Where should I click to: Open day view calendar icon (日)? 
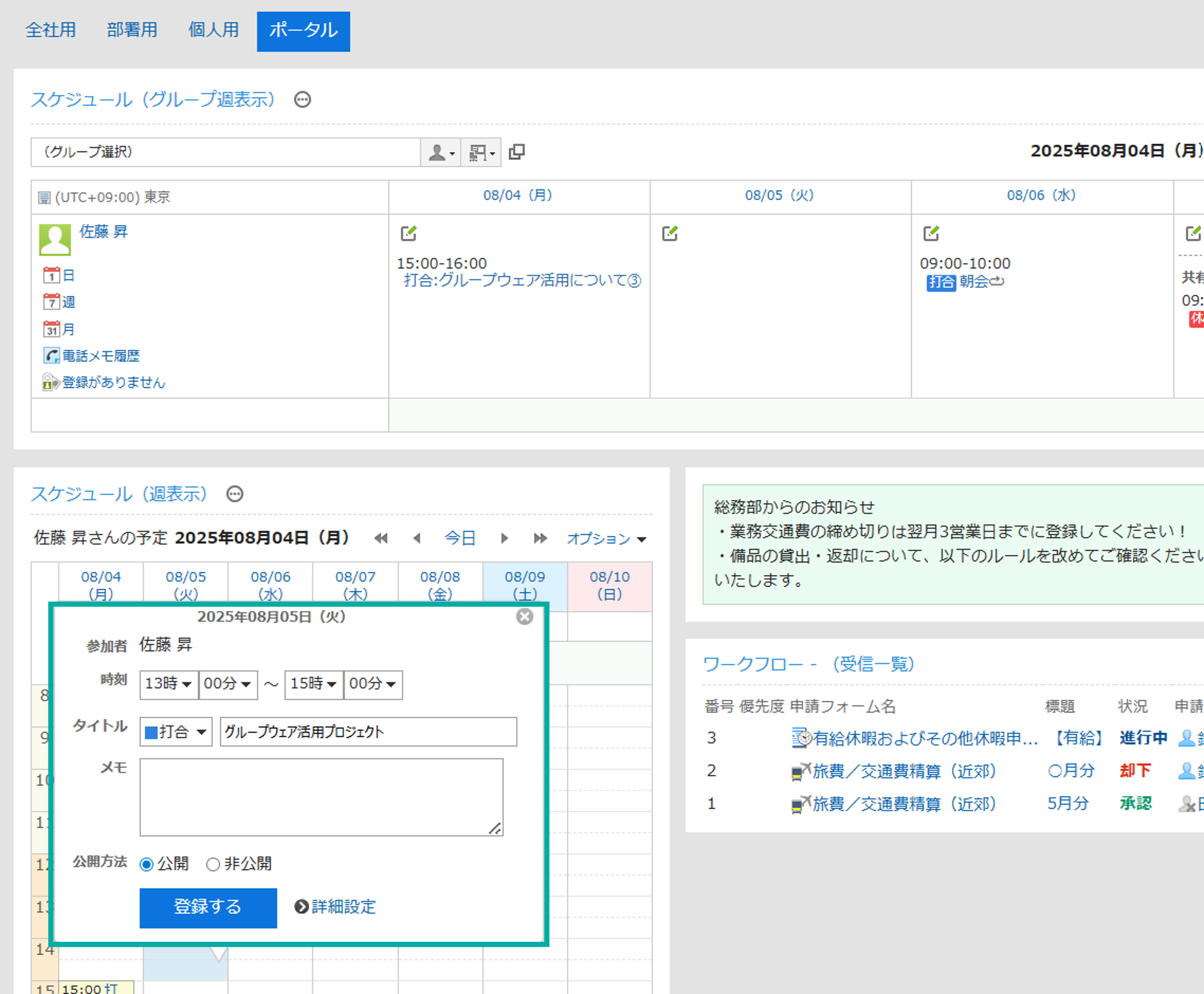pyautogui.click(x=51, y=275)
